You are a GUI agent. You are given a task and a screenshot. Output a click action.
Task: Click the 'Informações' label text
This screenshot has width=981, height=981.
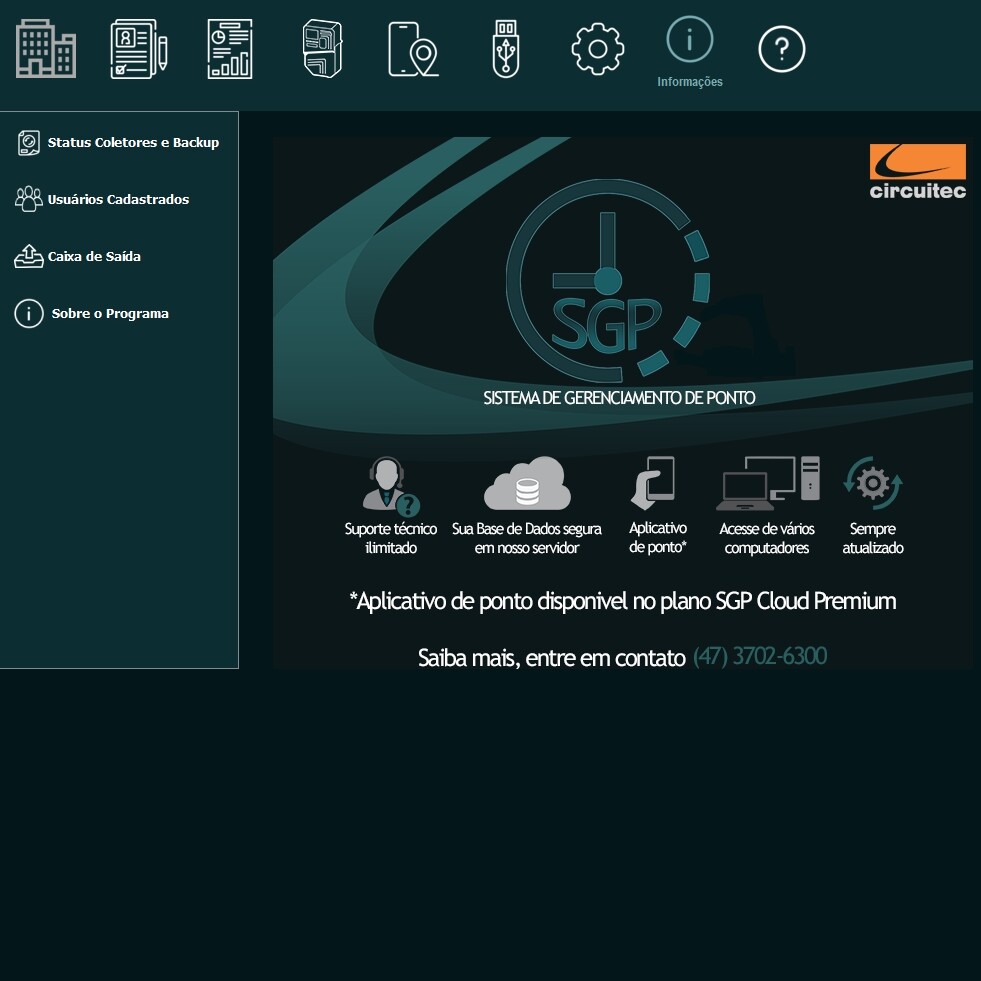click(x=689, y=82)
